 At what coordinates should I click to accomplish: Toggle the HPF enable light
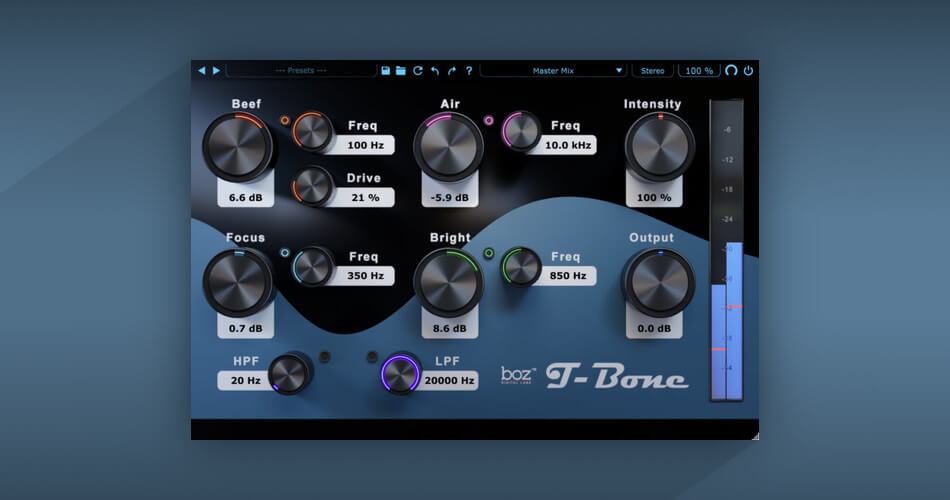coord(325,356)
